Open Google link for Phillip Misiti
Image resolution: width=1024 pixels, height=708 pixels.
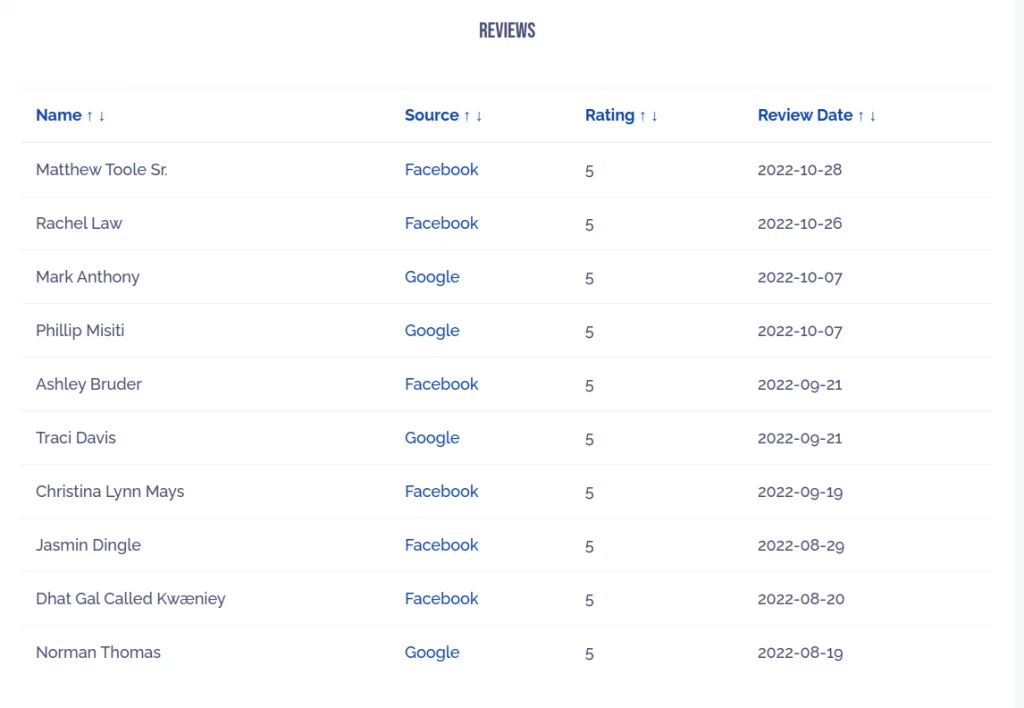click(432, 330)
